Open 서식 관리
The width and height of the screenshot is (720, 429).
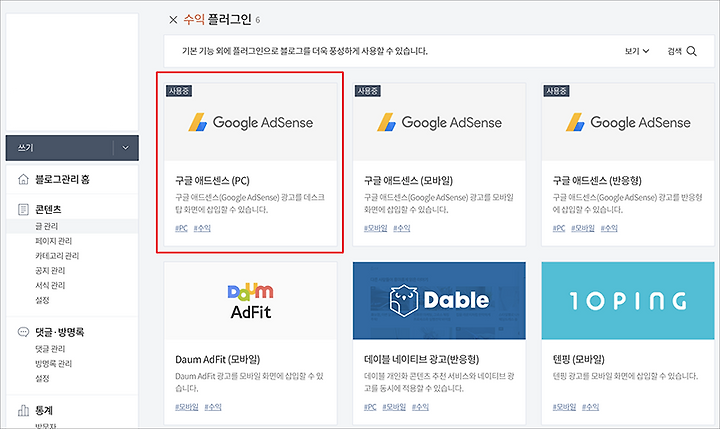point(50,285)
